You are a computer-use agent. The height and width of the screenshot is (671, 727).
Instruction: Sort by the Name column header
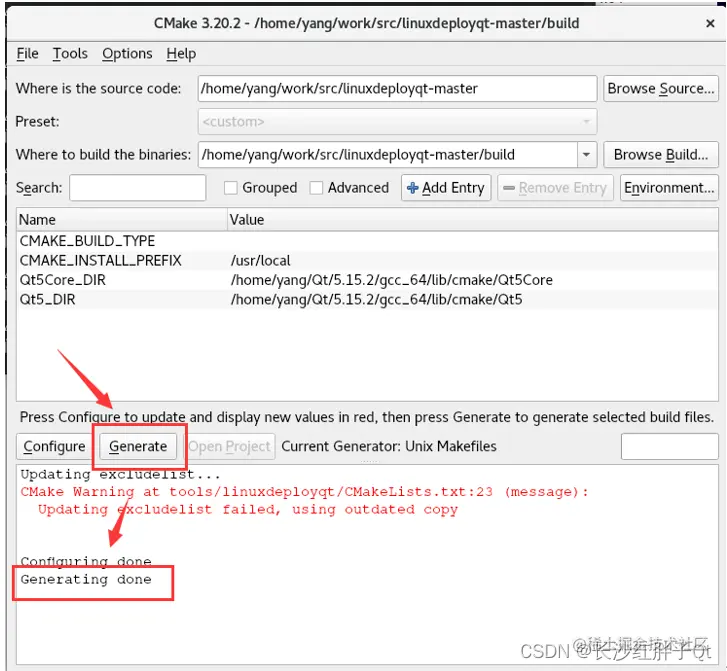[x=122, y=220]
